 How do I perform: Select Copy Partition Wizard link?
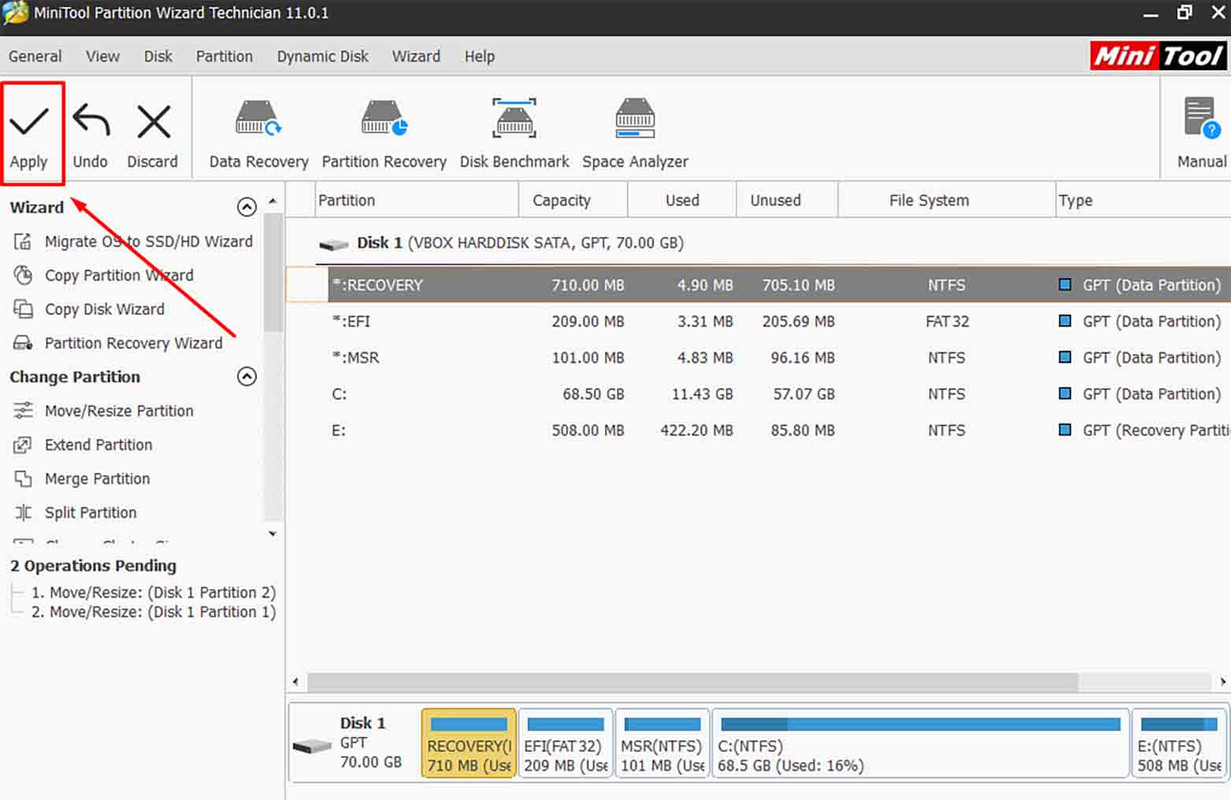tap(119, 275)
